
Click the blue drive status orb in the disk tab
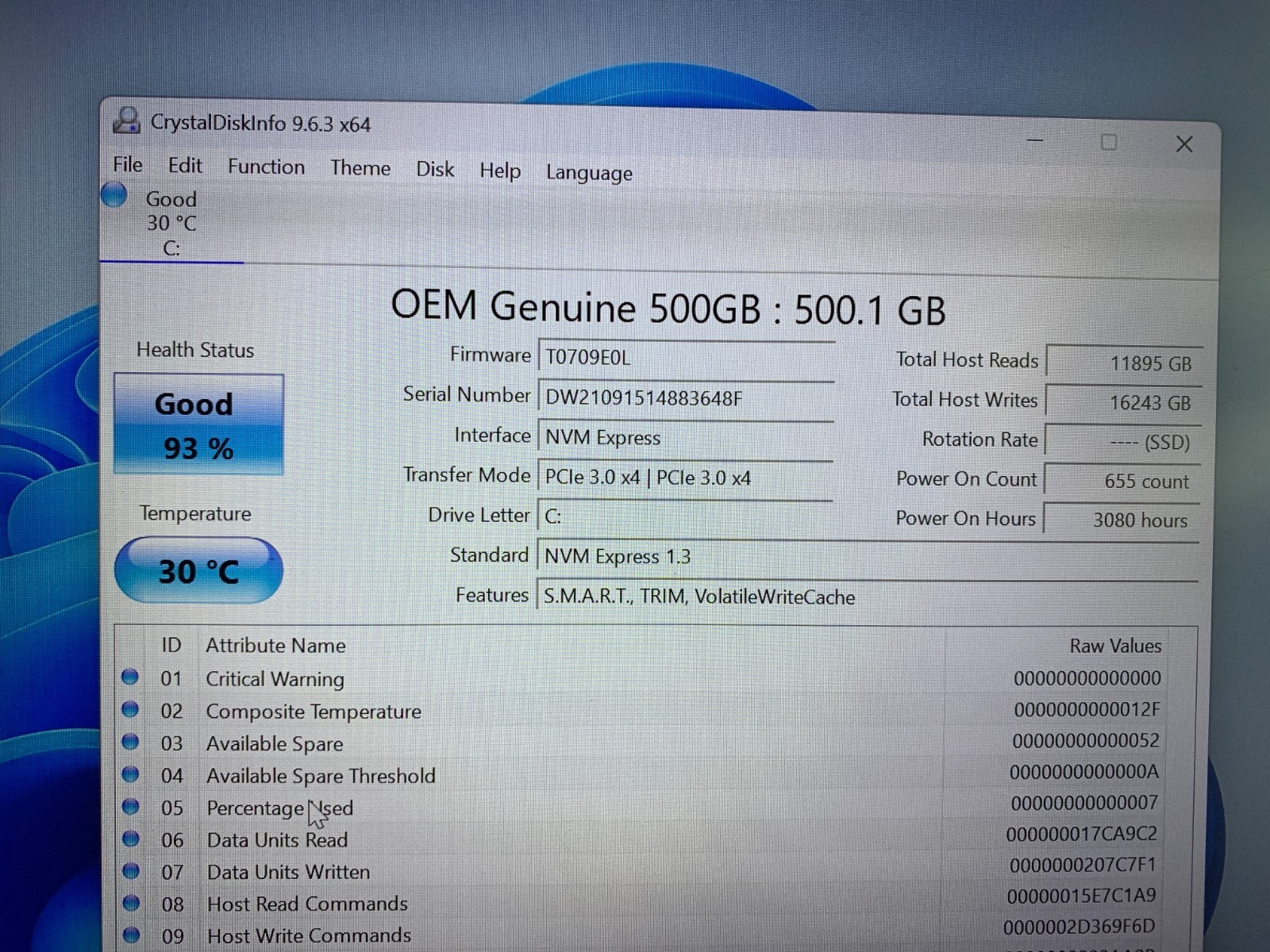pyautogui.click(x=114, y=194)
